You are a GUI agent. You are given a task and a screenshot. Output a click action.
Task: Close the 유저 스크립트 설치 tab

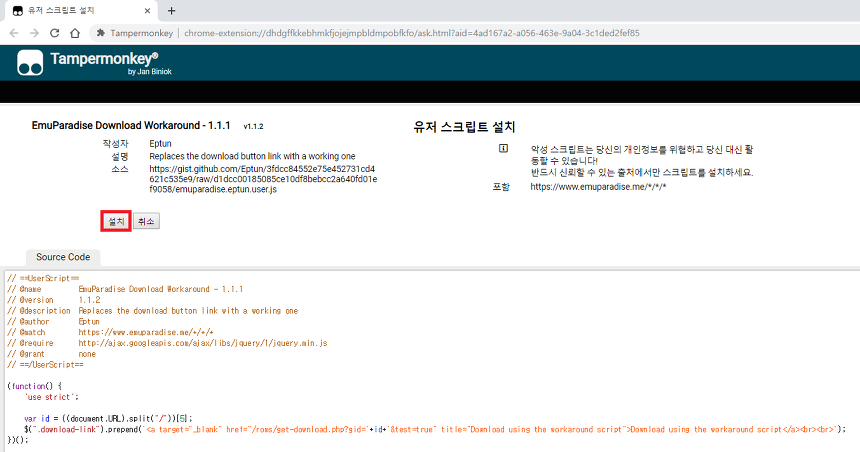point(148,10)
